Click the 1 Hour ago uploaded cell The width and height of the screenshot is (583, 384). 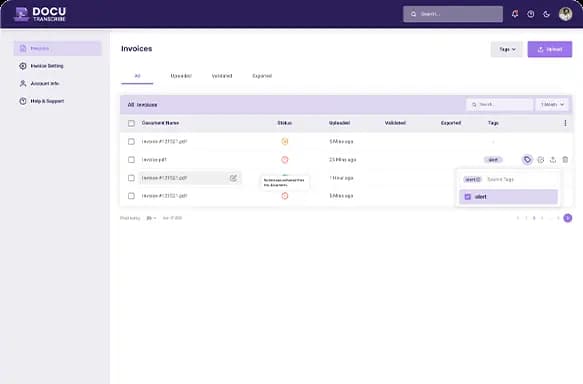(x=341, y=178)
